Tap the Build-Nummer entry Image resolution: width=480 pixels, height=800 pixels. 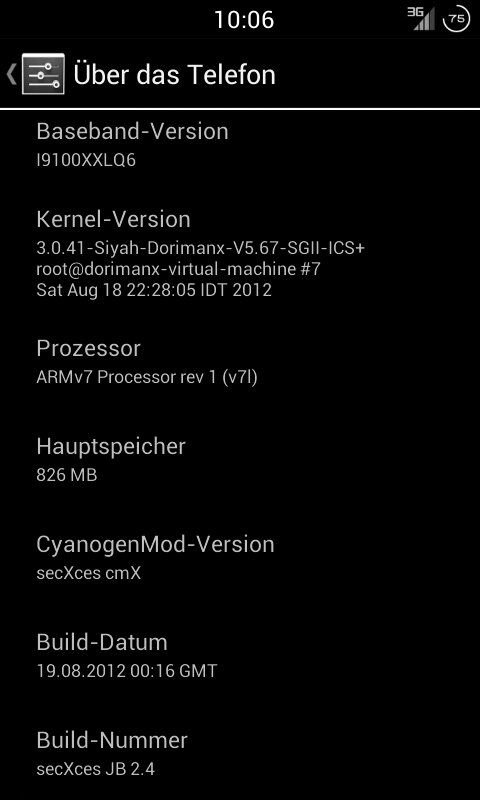[240, 754]
